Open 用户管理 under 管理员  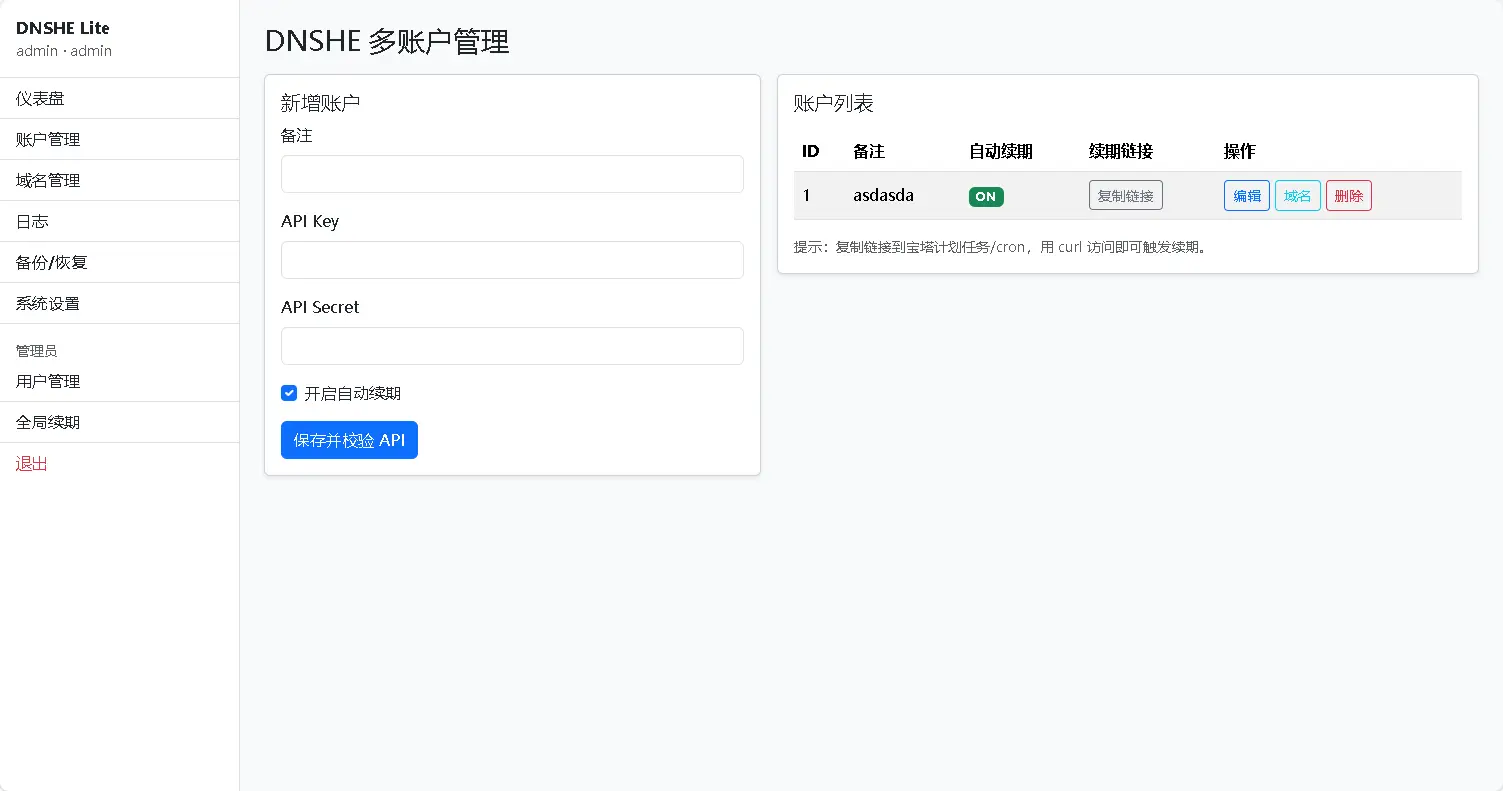coord(48,381)
